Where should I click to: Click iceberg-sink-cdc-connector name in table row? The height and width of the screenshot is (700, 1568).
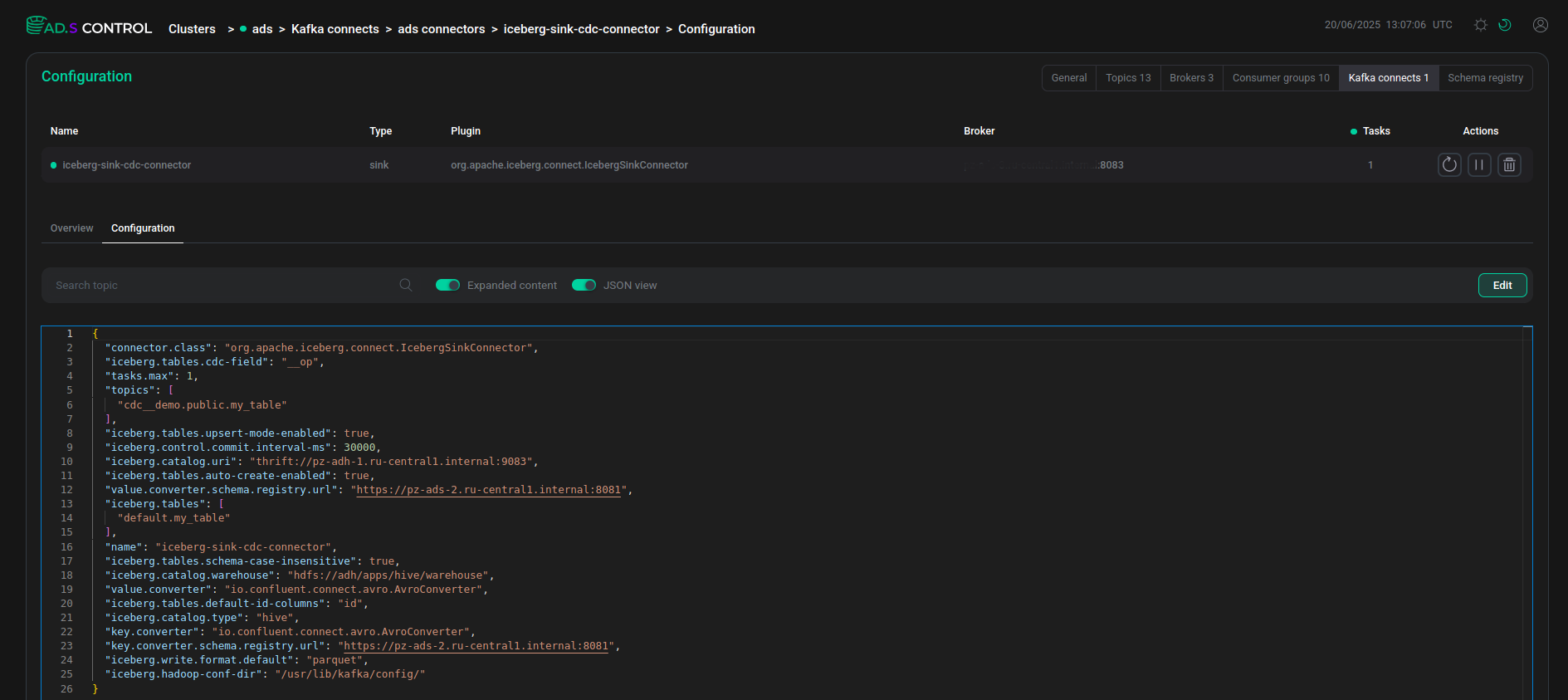tap(127, 165)
